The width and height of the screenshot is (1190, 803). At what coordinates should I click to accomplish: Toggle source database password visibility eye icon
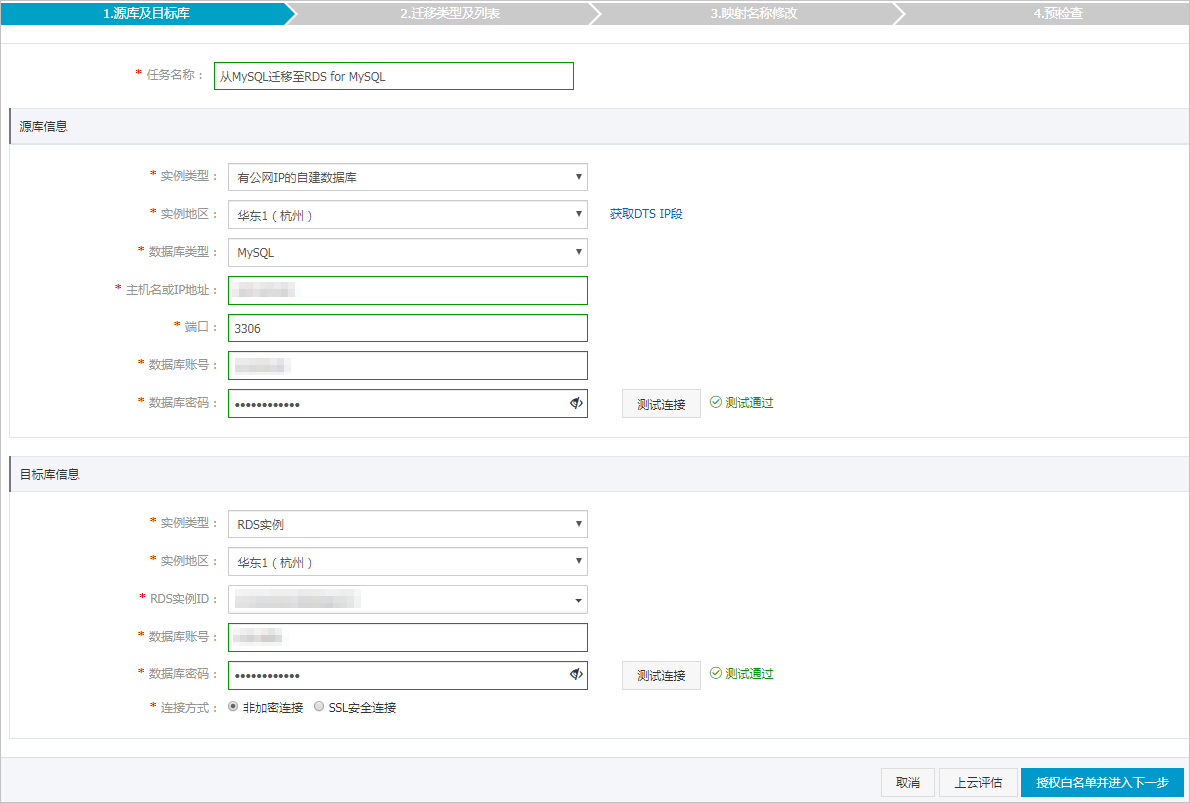click(576, 403)
